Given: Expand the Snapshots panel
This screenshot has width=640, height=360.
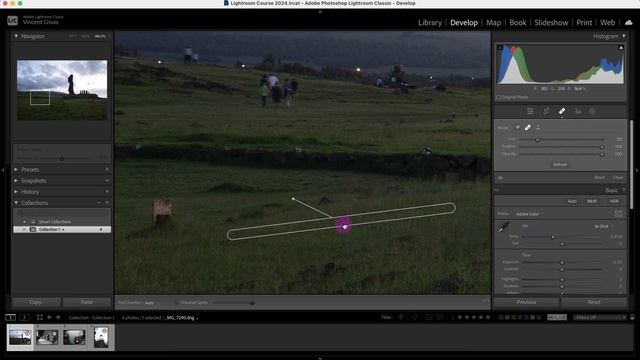Looking at the screenshot, I should click(16, 180).
